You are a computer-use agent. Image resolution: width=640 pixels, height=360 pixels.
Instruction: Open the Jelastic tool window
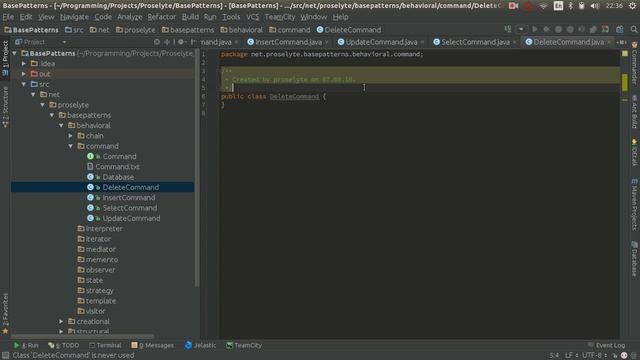[x=200, y=345]
